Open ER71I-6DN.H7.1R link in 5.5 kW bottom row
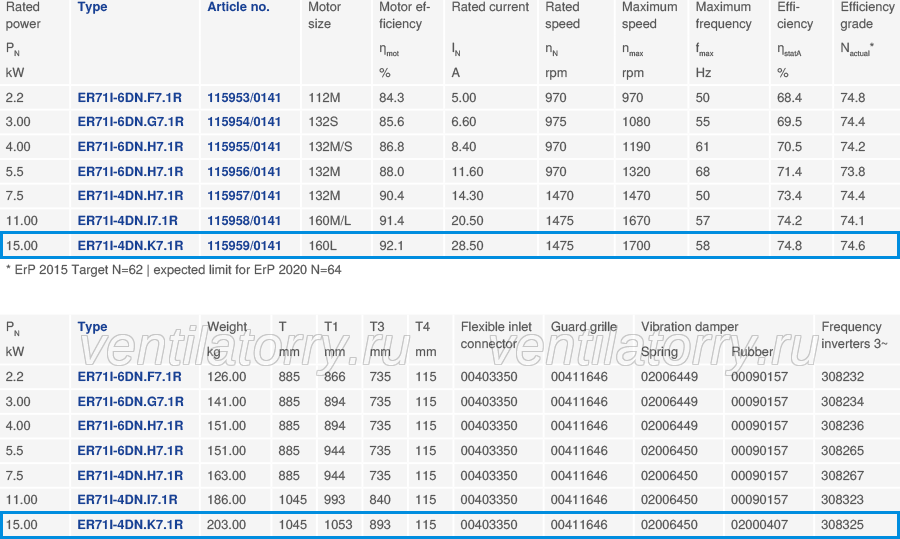The image size is (900, 539). pos(130,451)
